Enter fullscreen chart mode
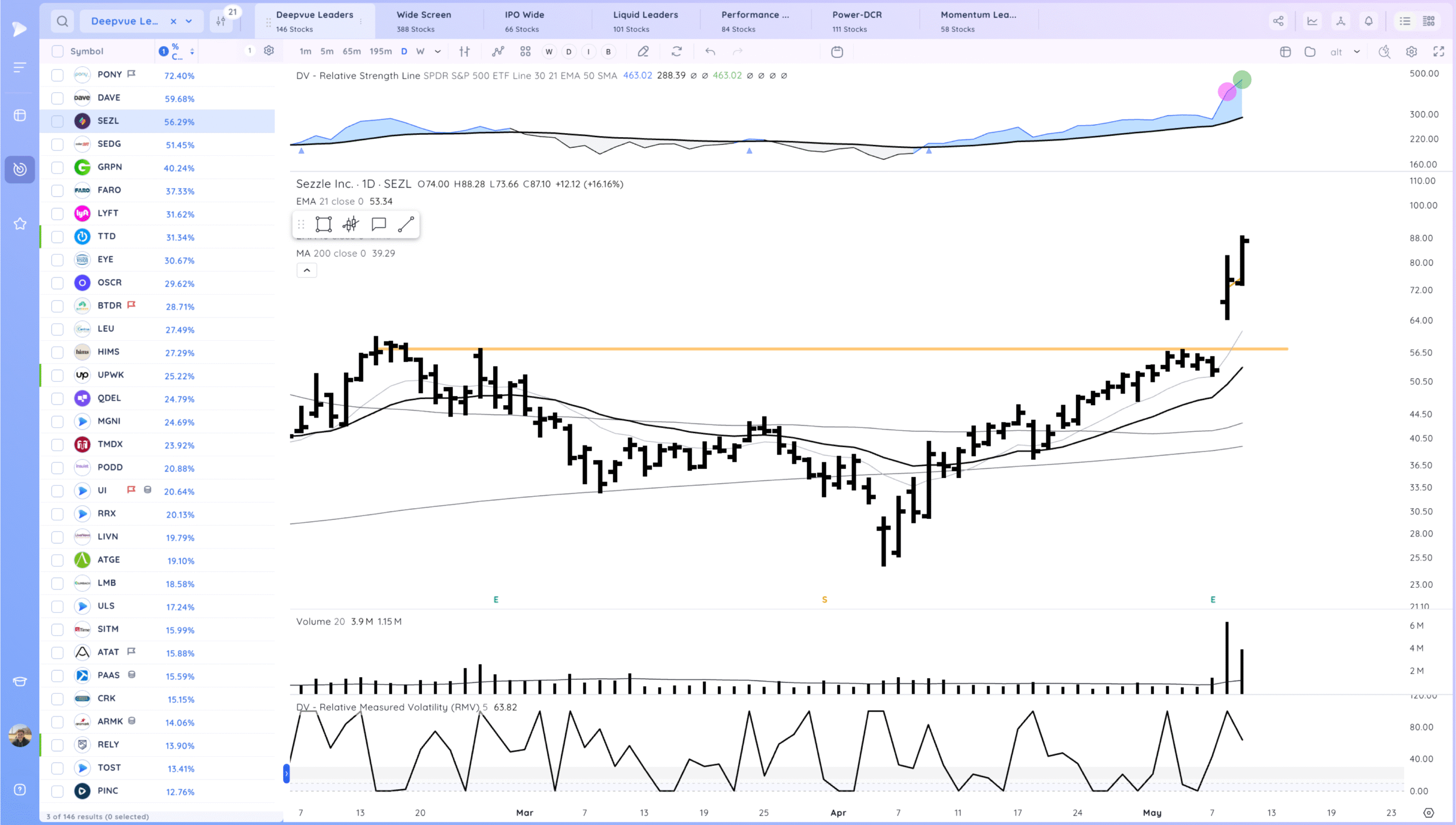Viewport: 1456px width, 825px height. (1439, 52)
